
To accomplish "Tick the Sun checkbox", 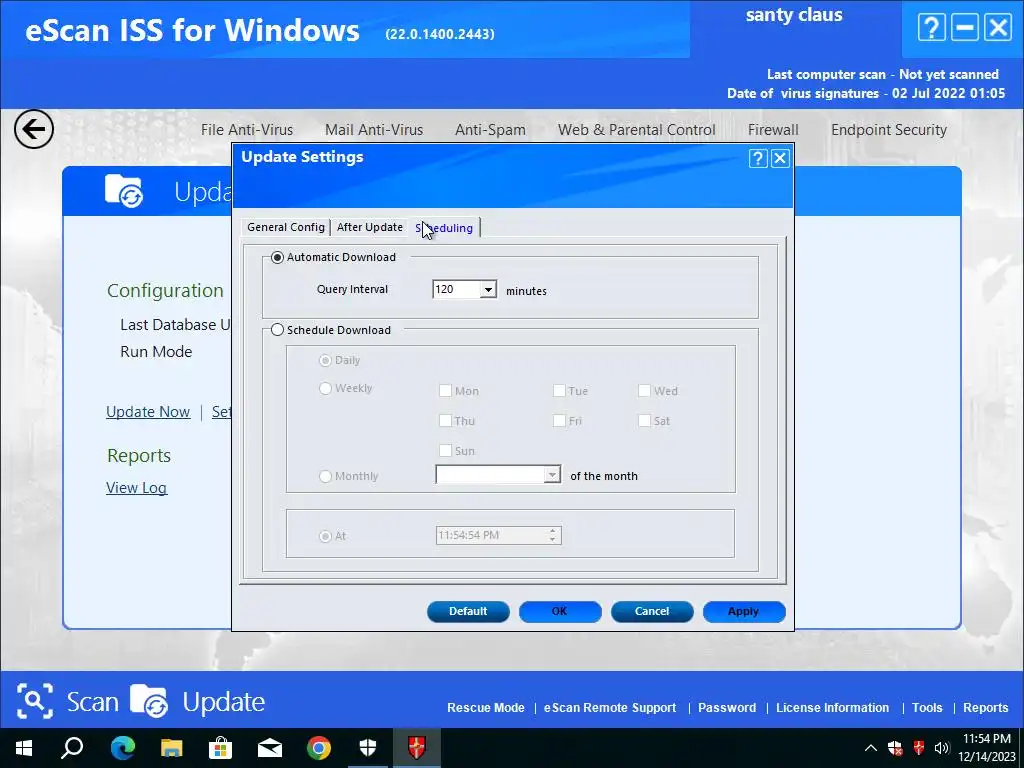I will 445,451.
